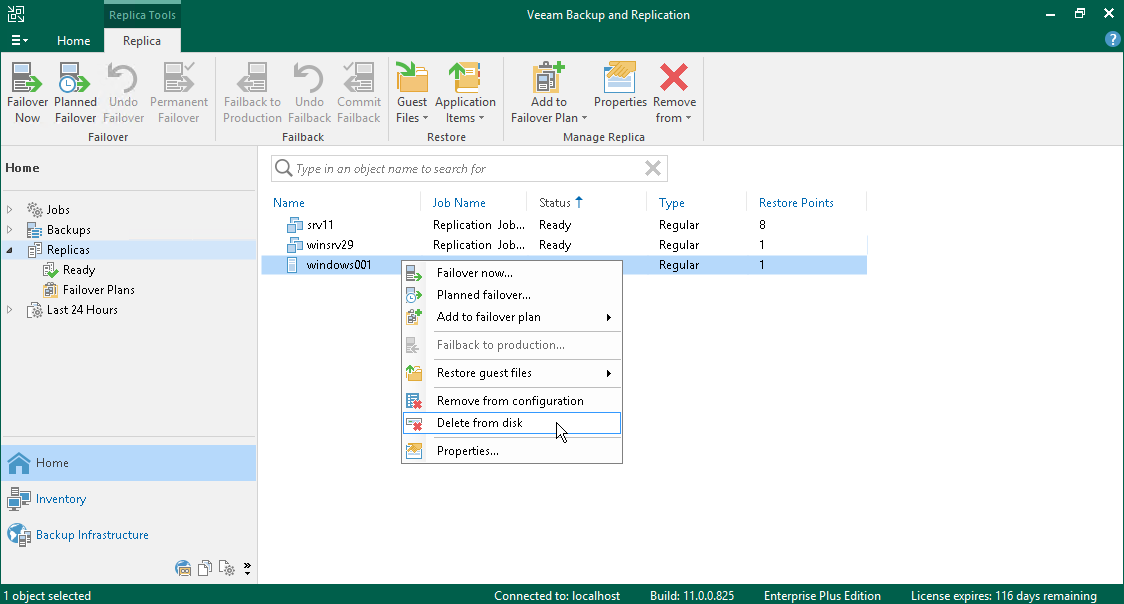Sort by the Restore Points column header
The width and height of the screenshot is (1124, 604).
[x=796, y=203]
